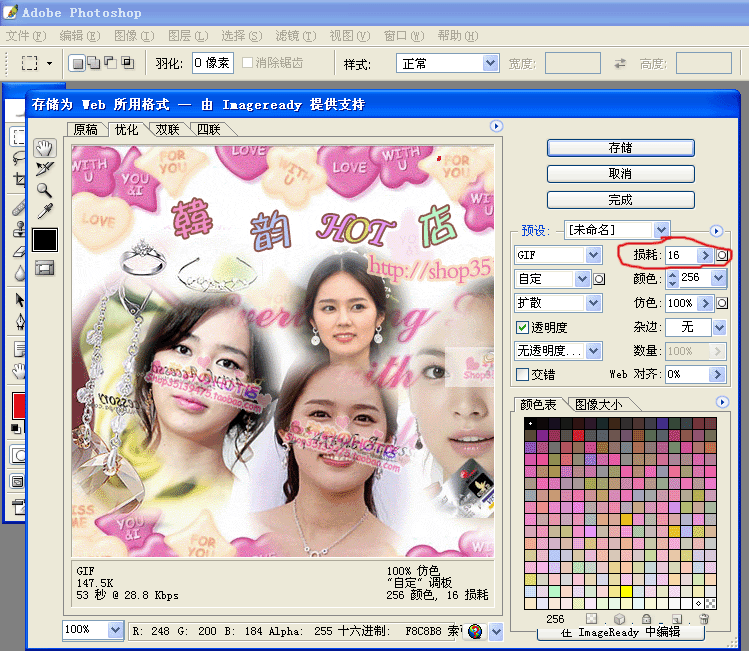
Task: Click the red foreground color swatch
Action: [18, 406]
